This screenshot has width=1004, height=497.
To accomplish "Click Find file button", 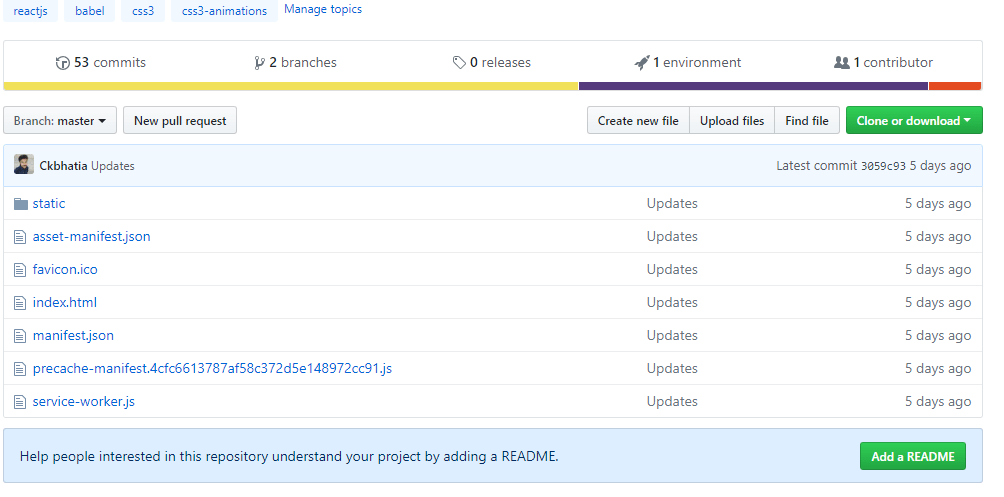I will click(x=807, y=120).
